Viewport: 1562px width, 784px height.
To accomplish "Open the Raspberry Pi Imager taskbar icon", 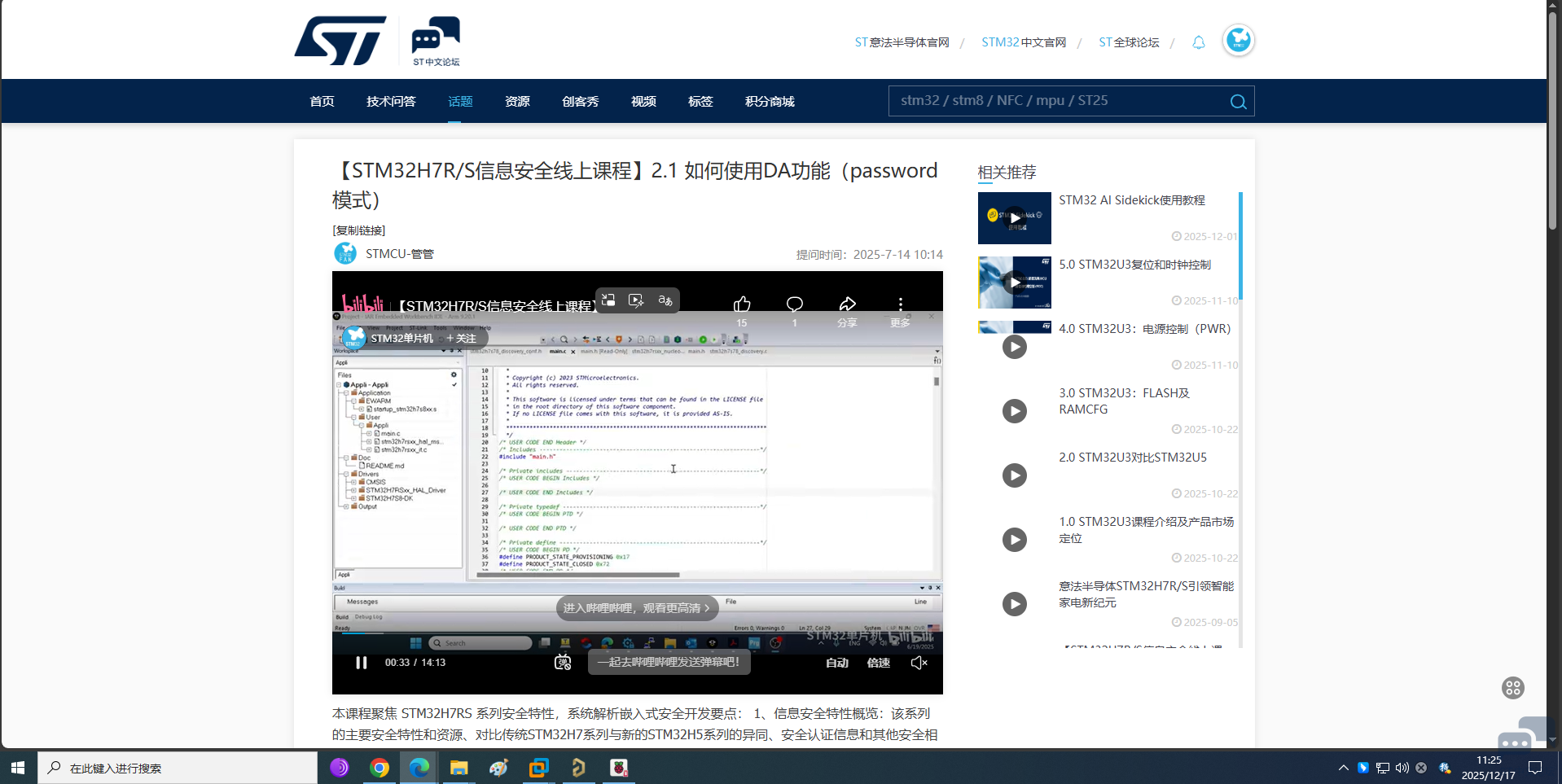I will 619,768.
